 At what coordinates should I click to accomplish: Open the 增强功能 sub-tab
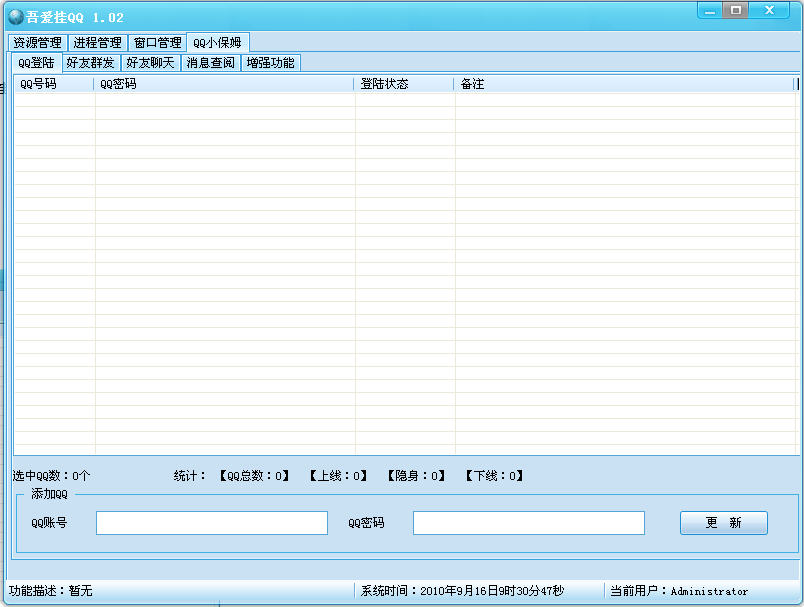click(x=270, y=63)
